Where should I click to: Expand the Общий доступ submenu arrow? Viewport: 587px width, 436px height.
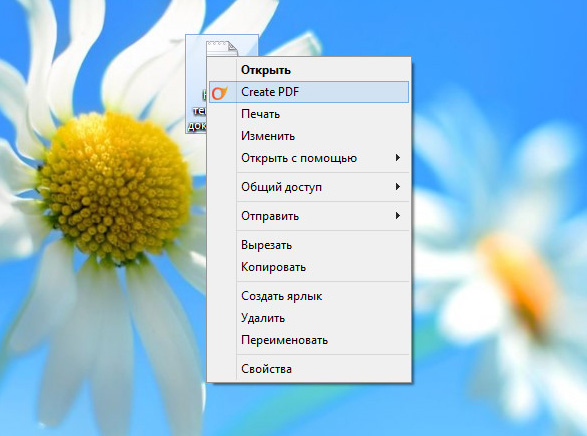[x=398, y=186]
